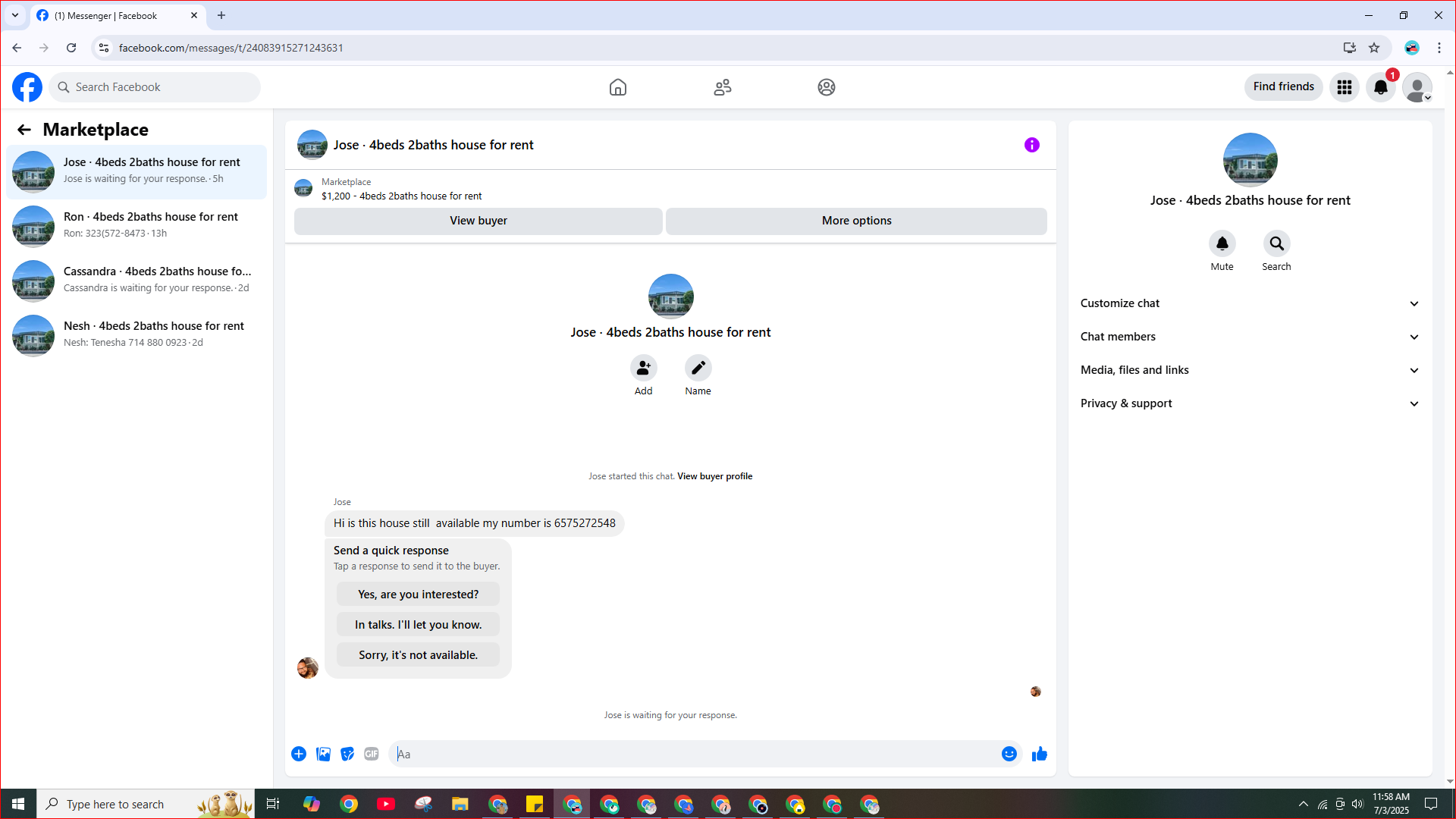Click the browser address bar URL
The image size is (1456, 819).
coord(231,48)
